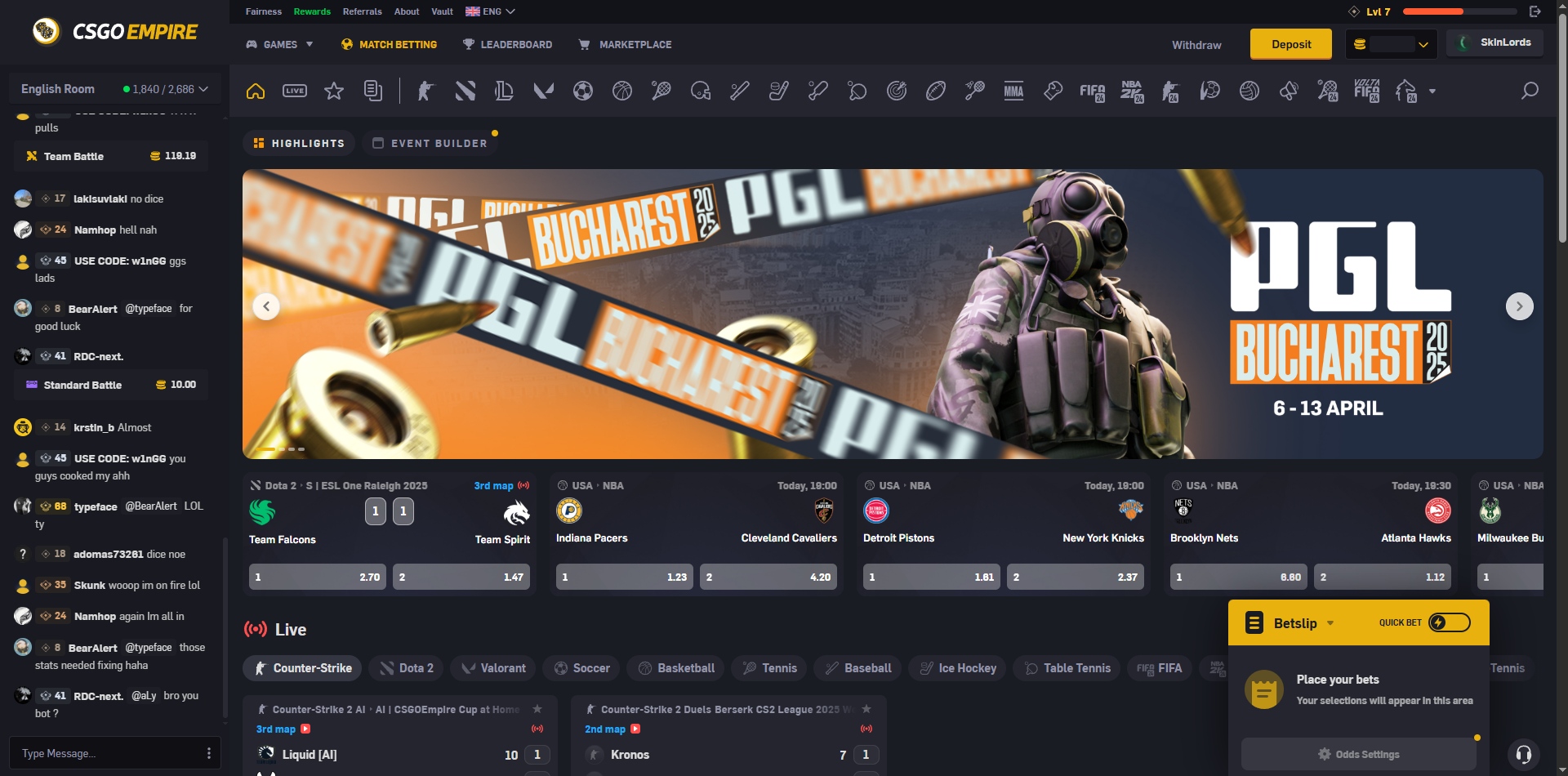Select the Ice Hockey live filter tab
Image resolution: width=1568 pixels, height=776 pixels.
[957, 668]
